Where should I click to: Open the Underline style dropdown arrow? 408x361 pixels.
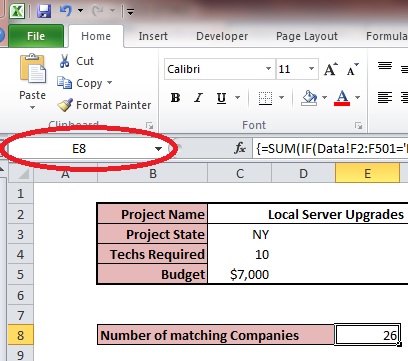[x=237, y=98]
